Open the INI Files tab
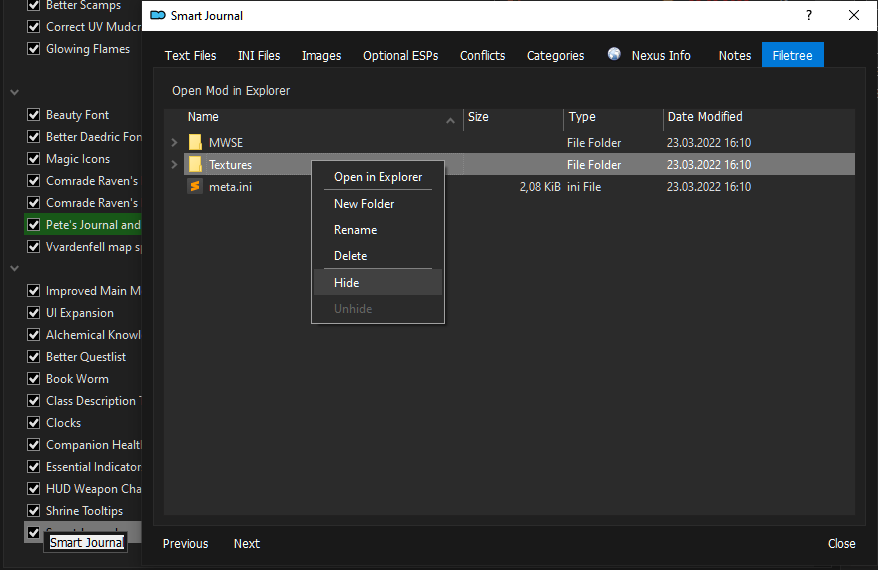Screen dimensions: 878x570 (x=259, y=56)
